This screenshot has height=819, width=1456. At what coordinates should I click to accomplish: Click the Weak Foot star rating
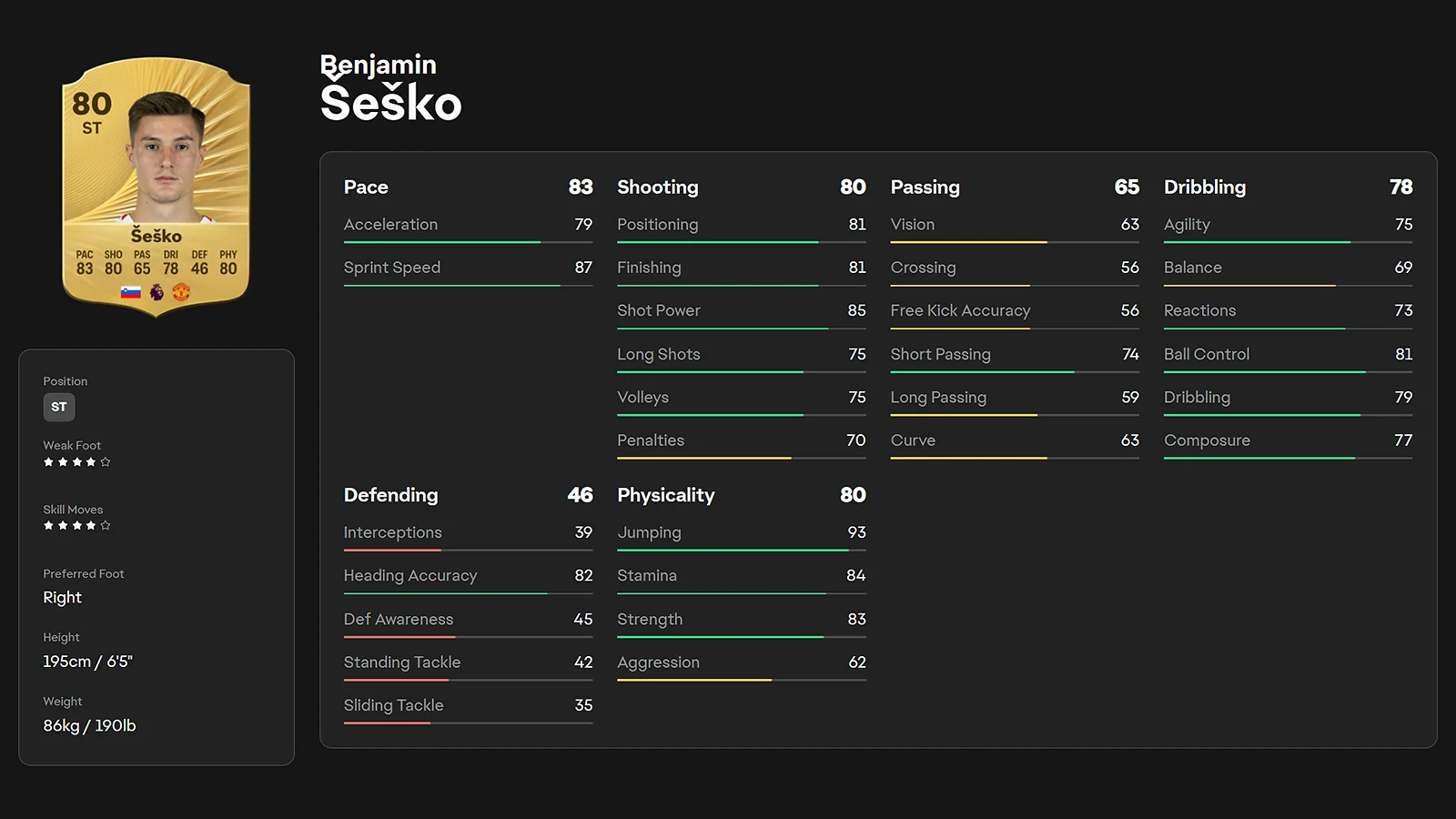point(77,462)
